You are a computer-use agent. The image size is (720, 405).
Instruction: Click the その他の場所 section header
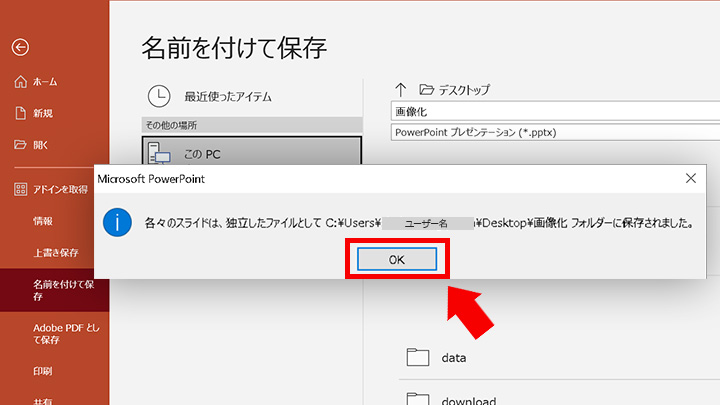[x=252, y=125]
